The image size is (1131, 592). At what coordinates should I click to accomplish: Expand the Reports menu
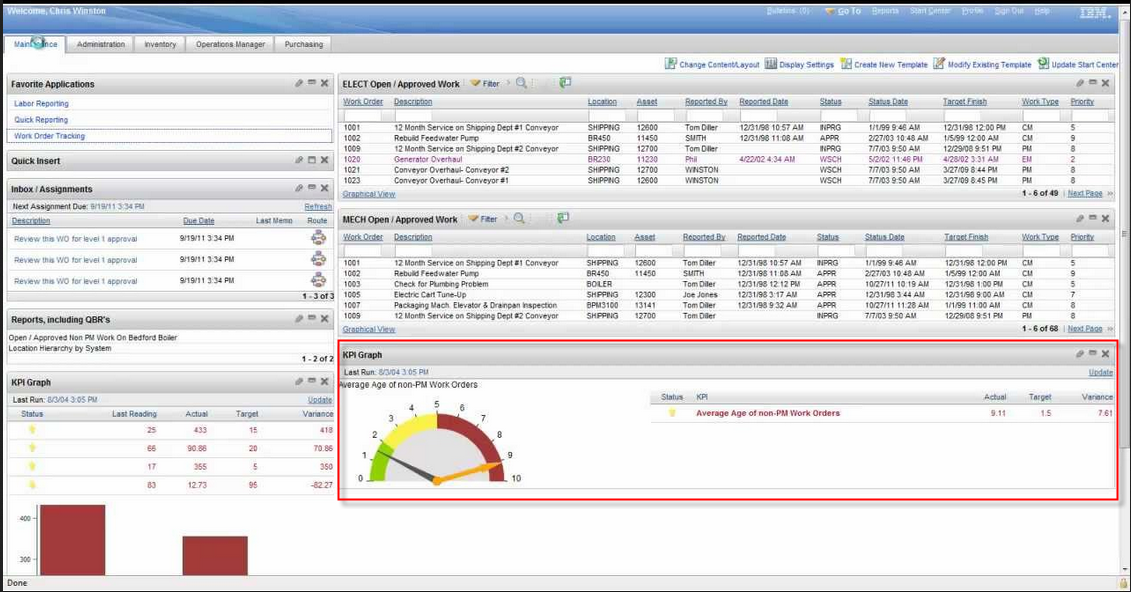pyautogui.click(x=886, y=10)
